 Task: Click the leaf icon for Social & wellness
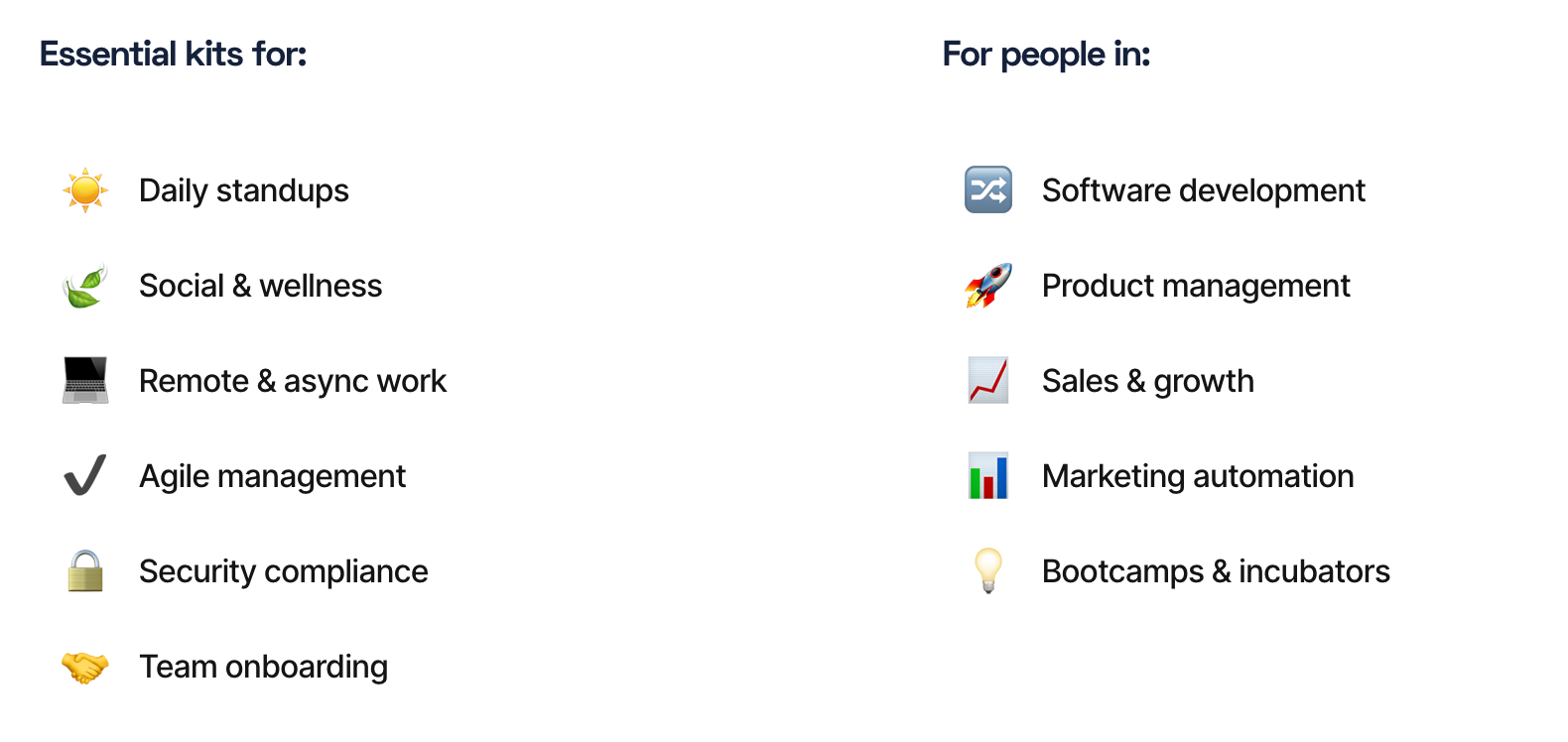click(x=85, y=286)
